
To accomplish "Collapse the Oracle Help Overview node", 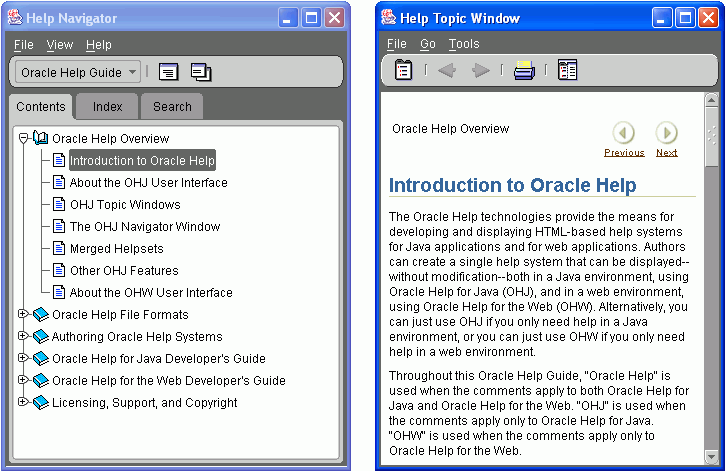I will [23, 138].
